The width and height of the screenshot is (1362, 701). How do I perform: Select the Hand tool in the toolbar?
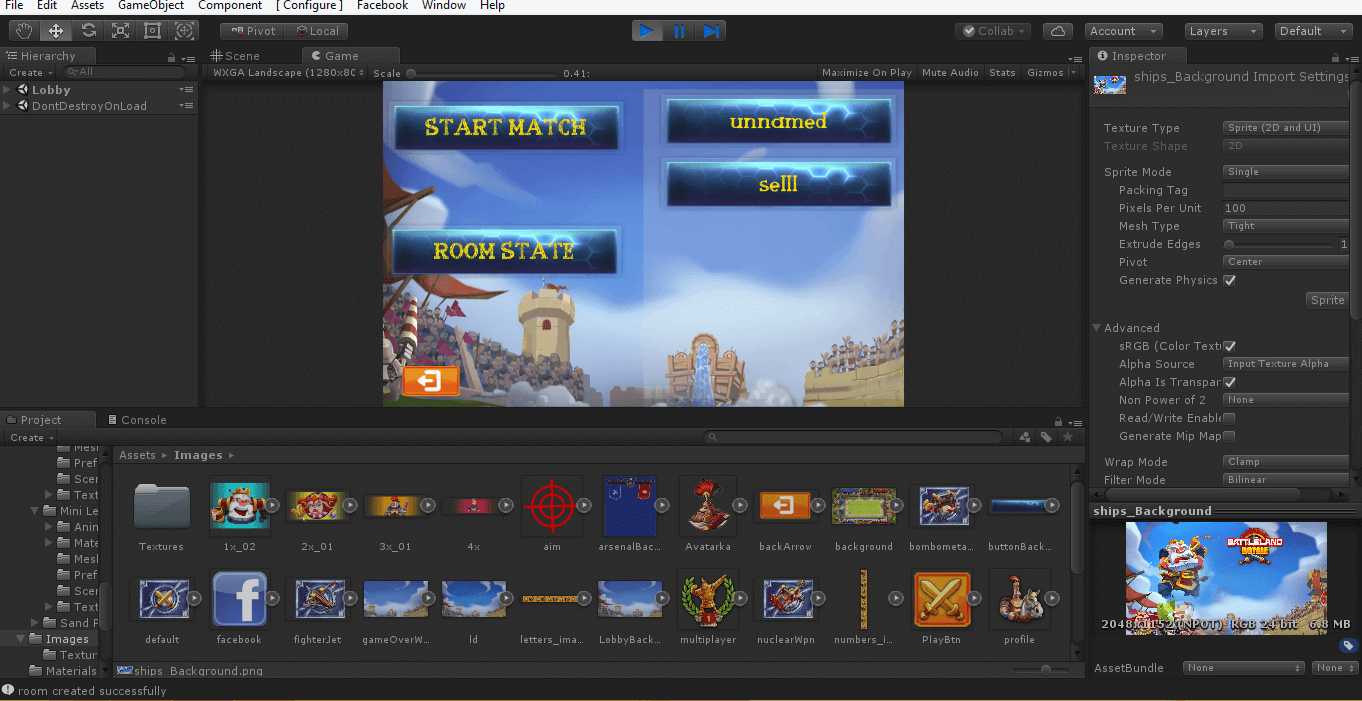pyautogui.click(x=24, y=31)
